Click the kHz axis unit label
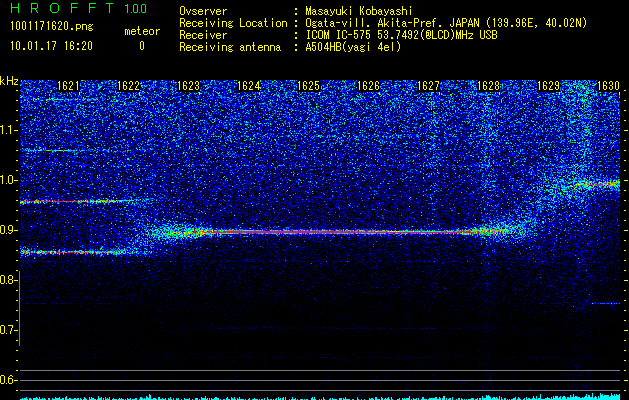 tap(9, 81)
